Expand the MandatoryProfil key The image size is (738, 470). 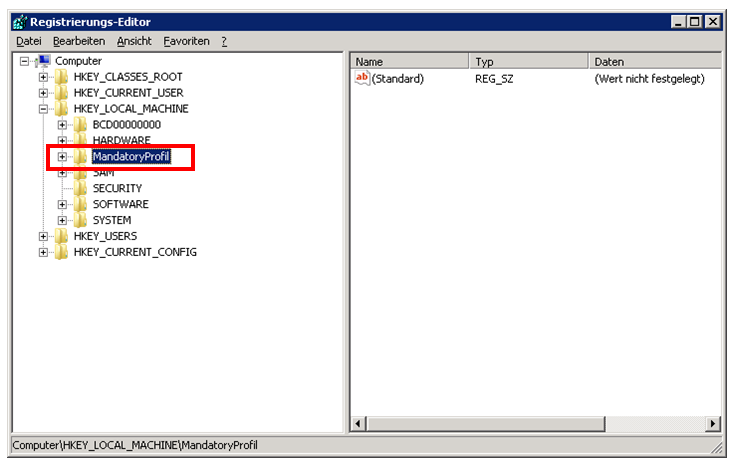pos(62,157)
